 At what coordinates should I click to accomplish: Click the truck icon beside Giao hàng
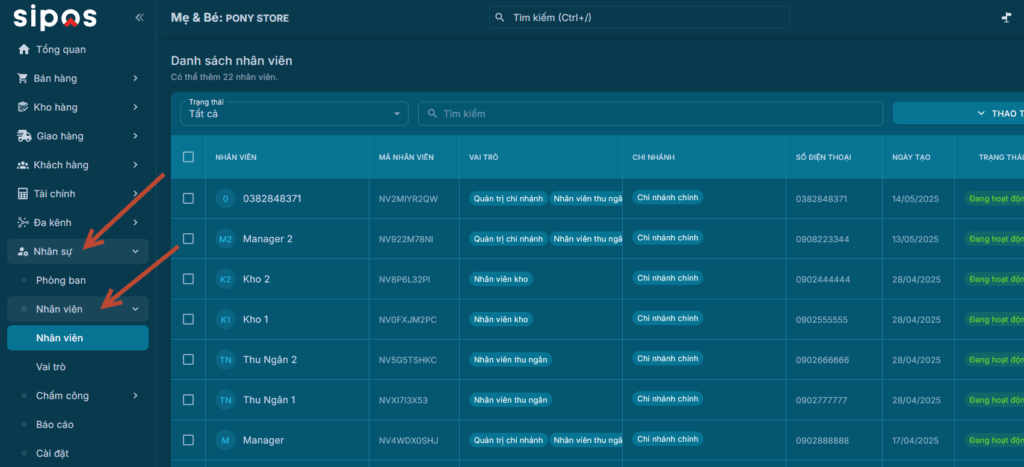(24, 136)
